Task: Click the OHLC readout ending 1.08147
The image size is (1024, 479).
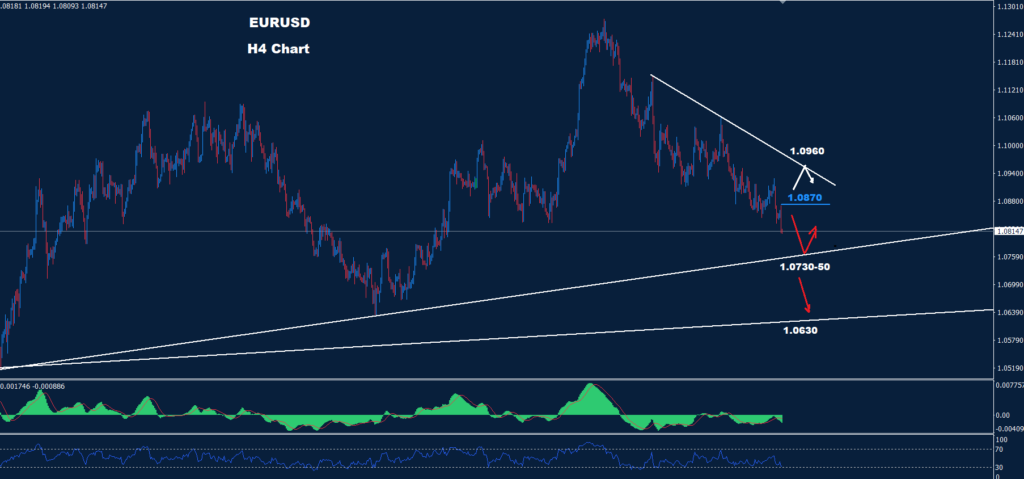Action: click(54, 5)
